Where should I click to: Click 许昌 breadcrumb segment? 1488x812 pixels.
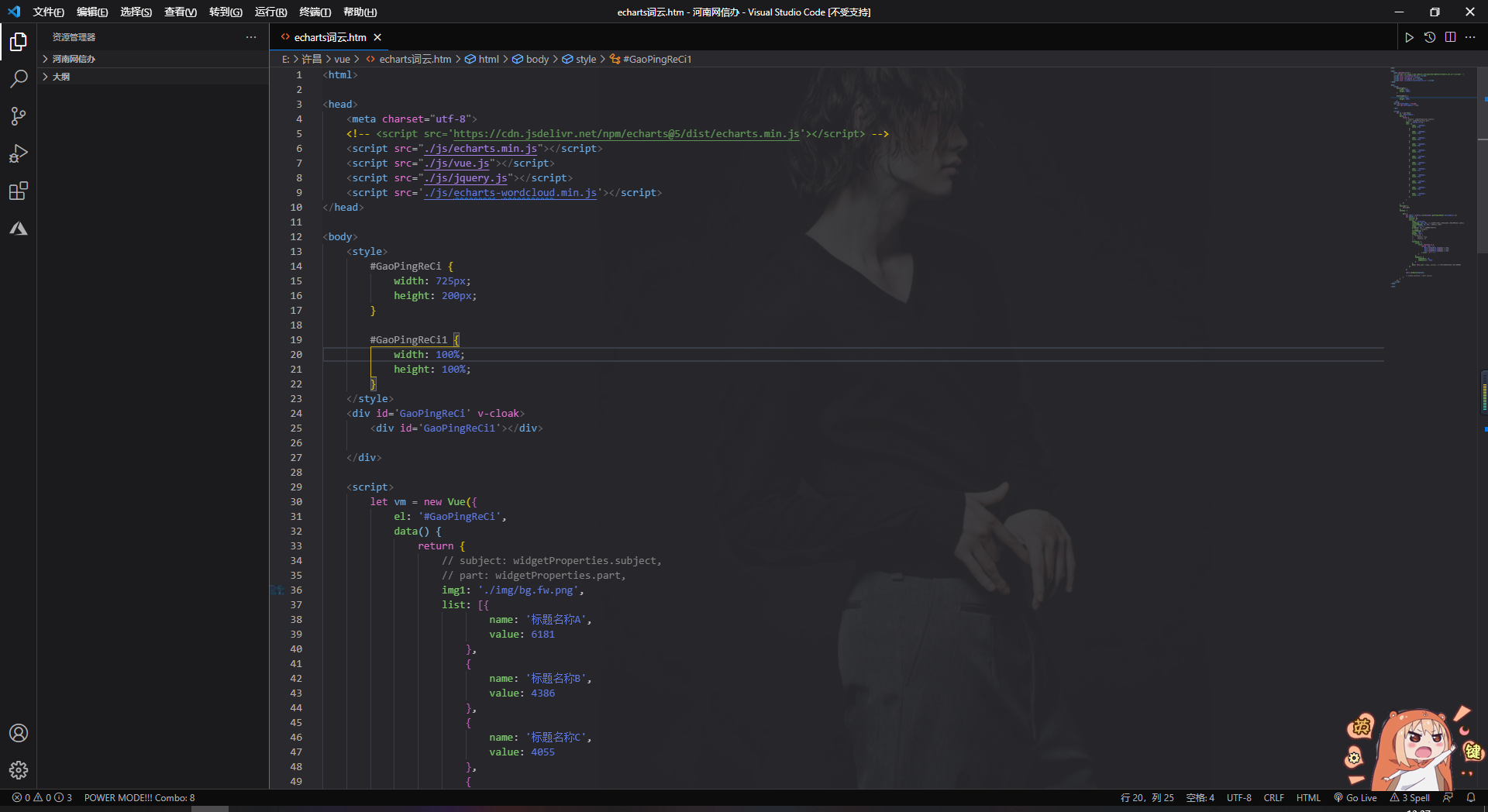[311, 59]
